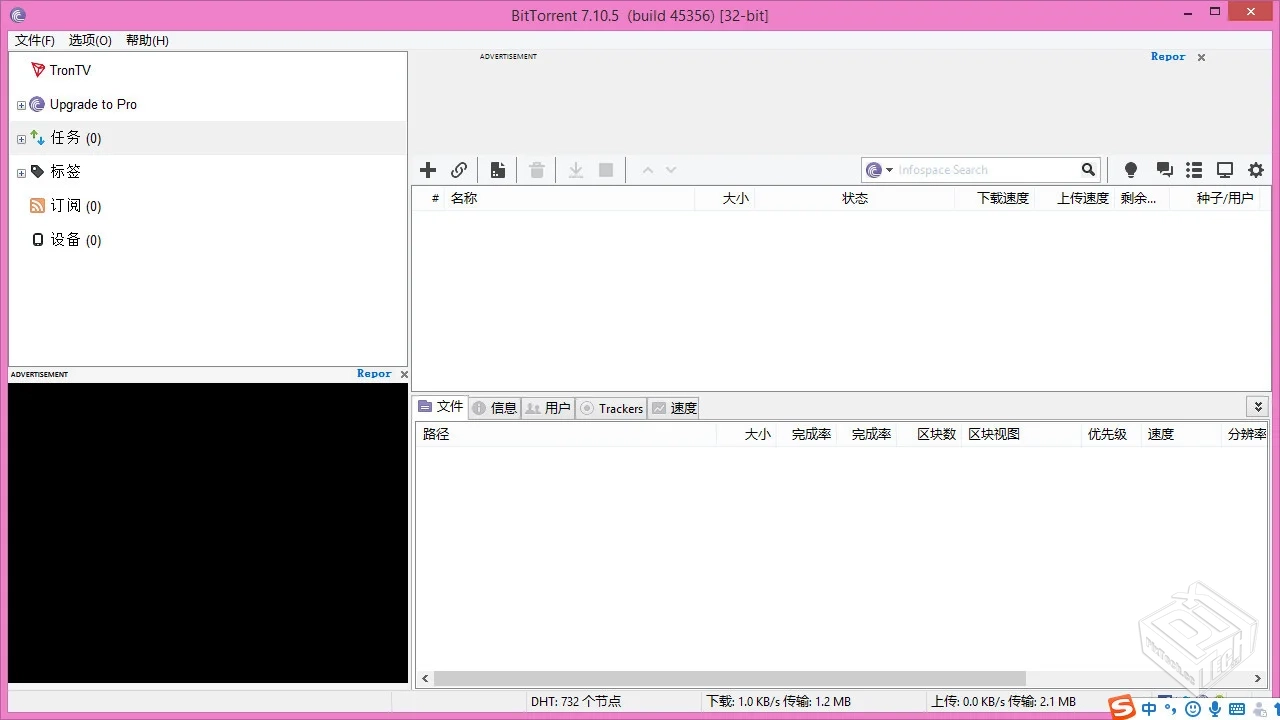Screen dimensions: 1280x720
Task: Click the Sogou microphone voice input icon
Action: (x=1215, y=708)
